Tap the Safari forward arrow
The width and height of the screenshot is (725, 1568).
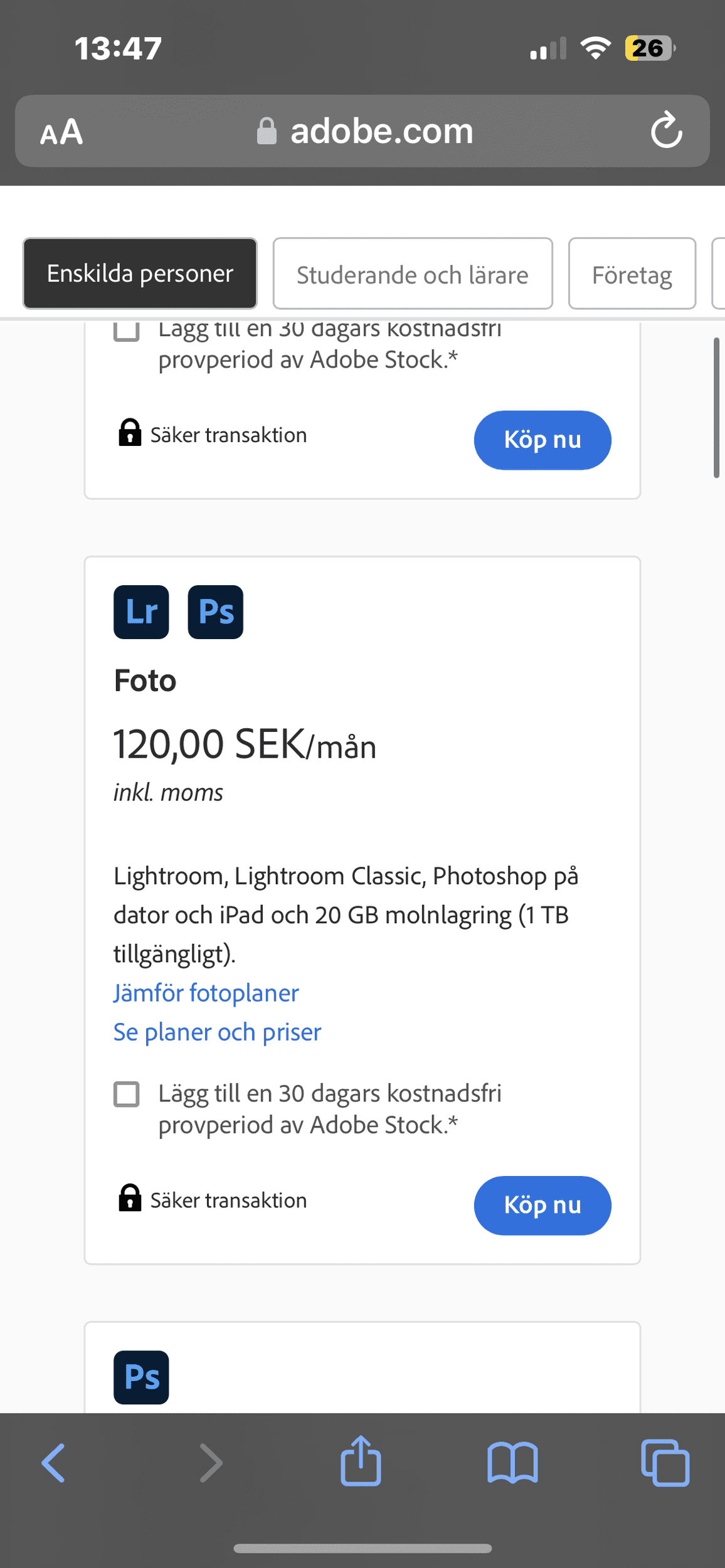click(211, 1463)
